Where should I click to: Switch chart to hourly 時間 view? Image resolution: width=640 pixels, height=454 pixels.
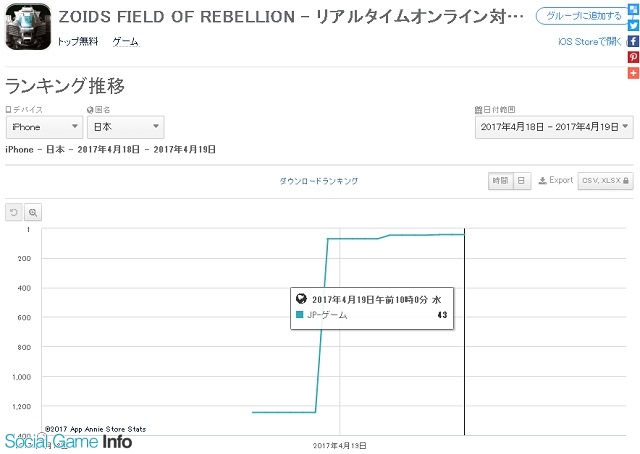click(500, 181)
